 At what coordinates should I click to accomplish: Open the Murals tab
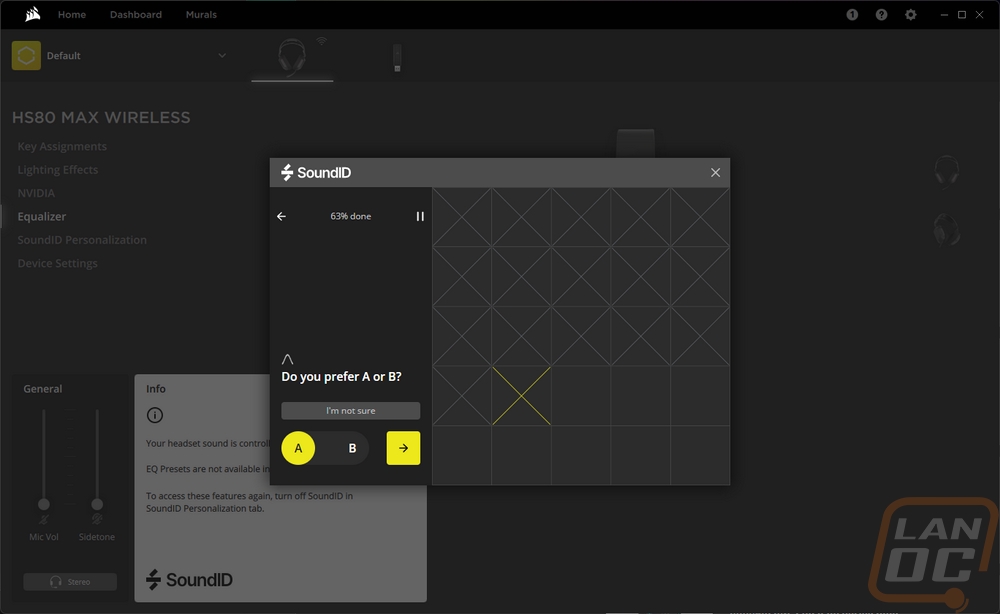(x=201, y=14)
